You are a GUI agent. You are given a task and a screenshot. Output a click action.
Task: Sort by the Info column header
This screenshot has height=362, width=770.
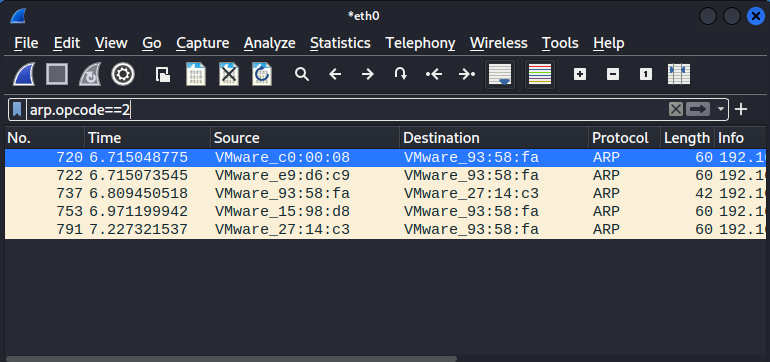(741, 138)
